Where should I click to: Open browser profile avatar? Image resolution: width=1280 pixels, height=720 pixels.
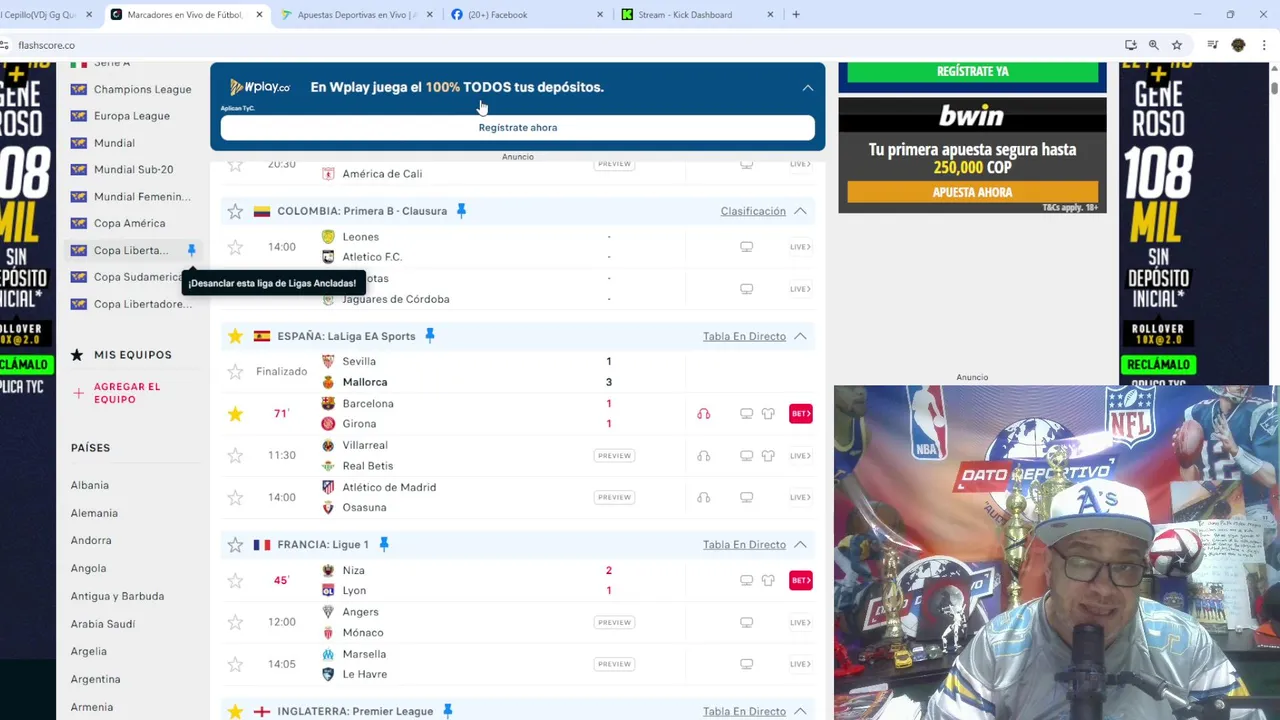click(x=1238, y=45)
